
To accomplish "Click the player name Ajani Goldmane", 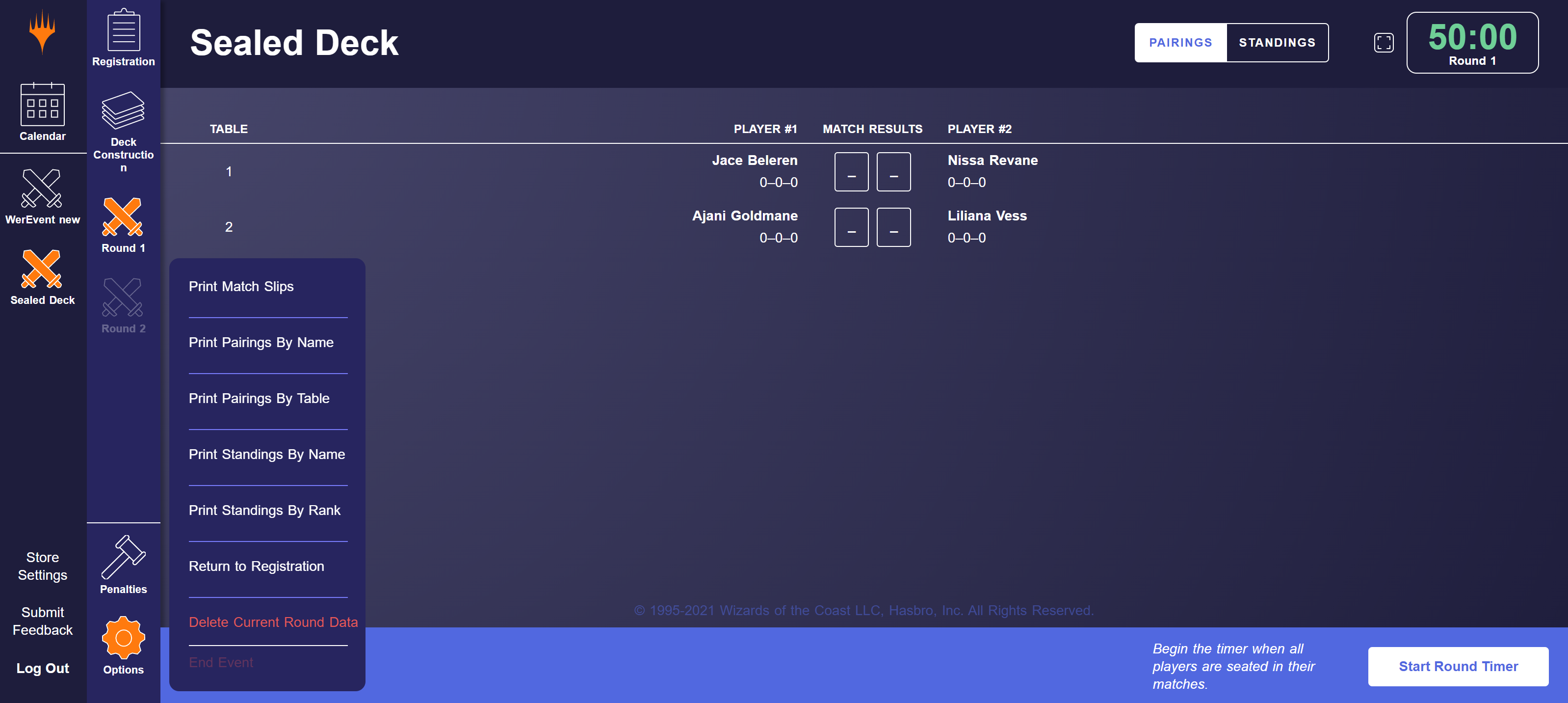I will pyautogui.click(x=744, y=216).
